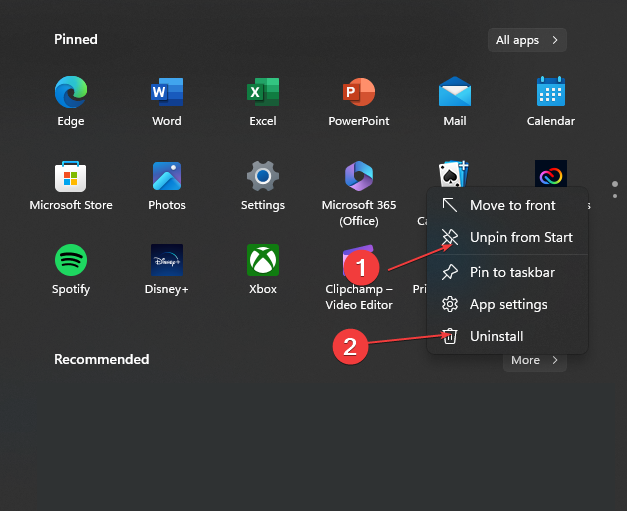Click Uninstall in the context menu
The height and width of the screenshot is (511, 627).
point(496,336)
